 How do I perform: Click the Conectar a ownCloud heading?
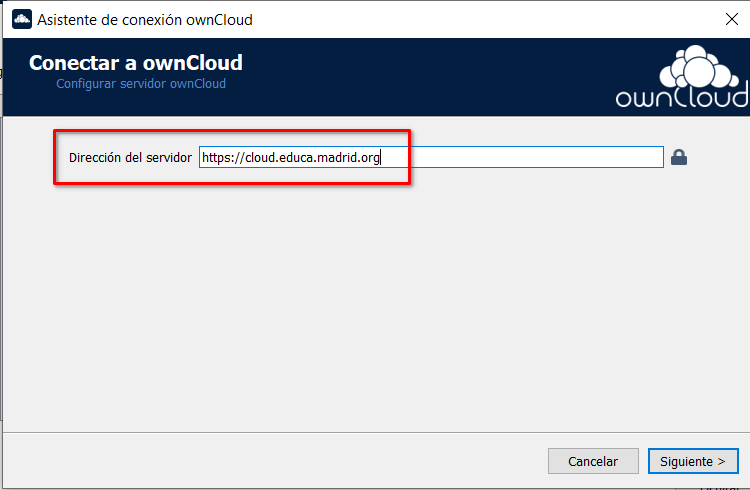coord(136,63)
